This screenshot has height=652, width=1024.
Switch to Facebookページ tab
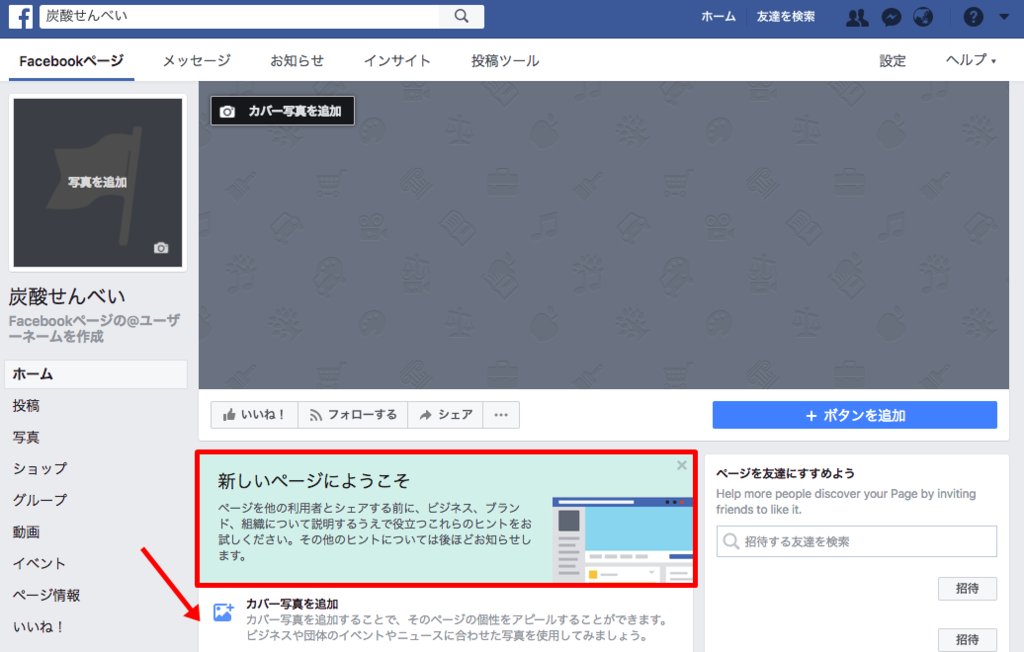click(x=71, y=61)
